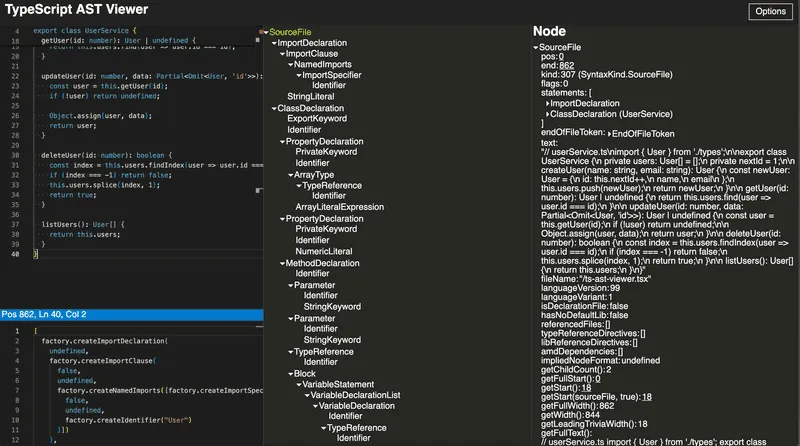The width and height of the screenshot is (800, 446).
Task: Click 'factory.createIdentifier("User")' in factory code
Action: pyautogui.click(x=129, y=420)
